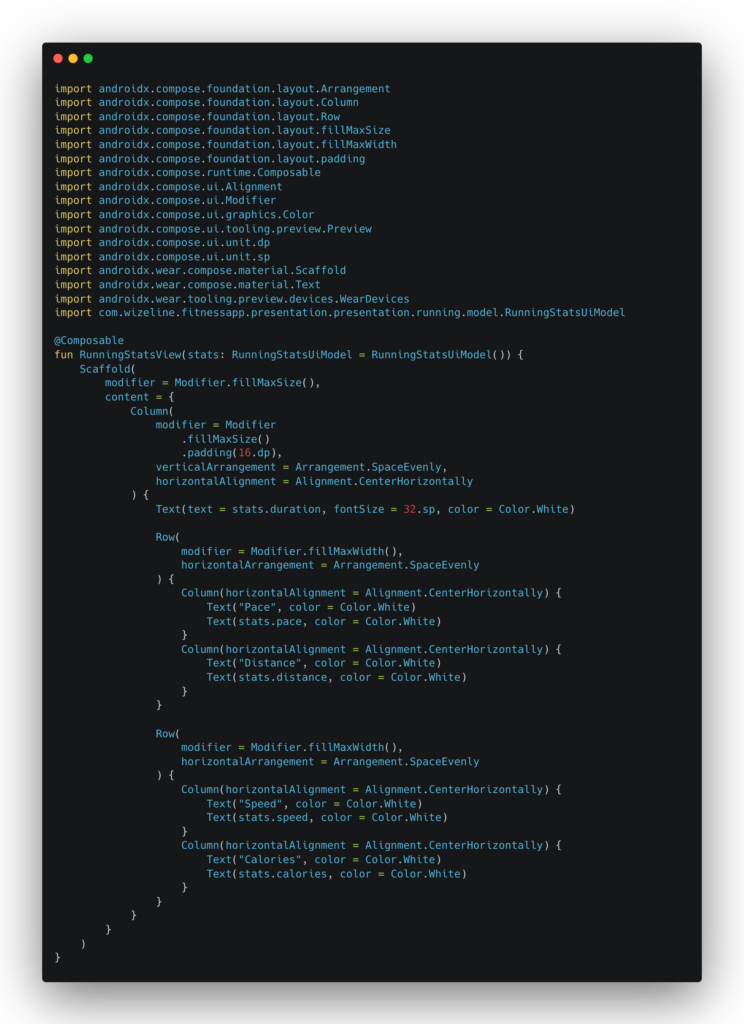The image size is (744, 1024).
Task: Click the ui.tooling.preview.Preview import line
Action: tap(213, 229)
